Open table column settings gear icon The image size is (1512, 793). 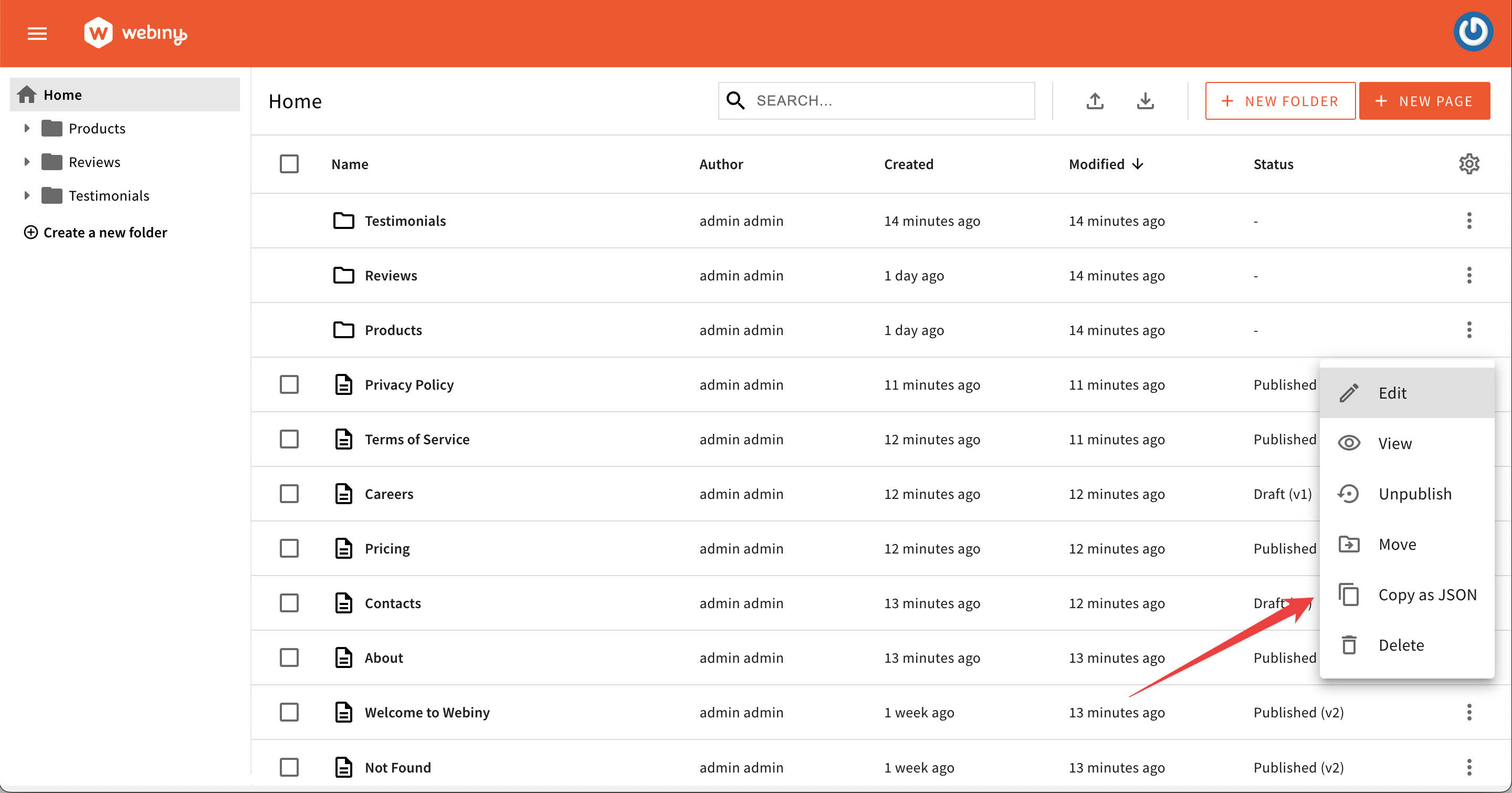click(1468, 164)
